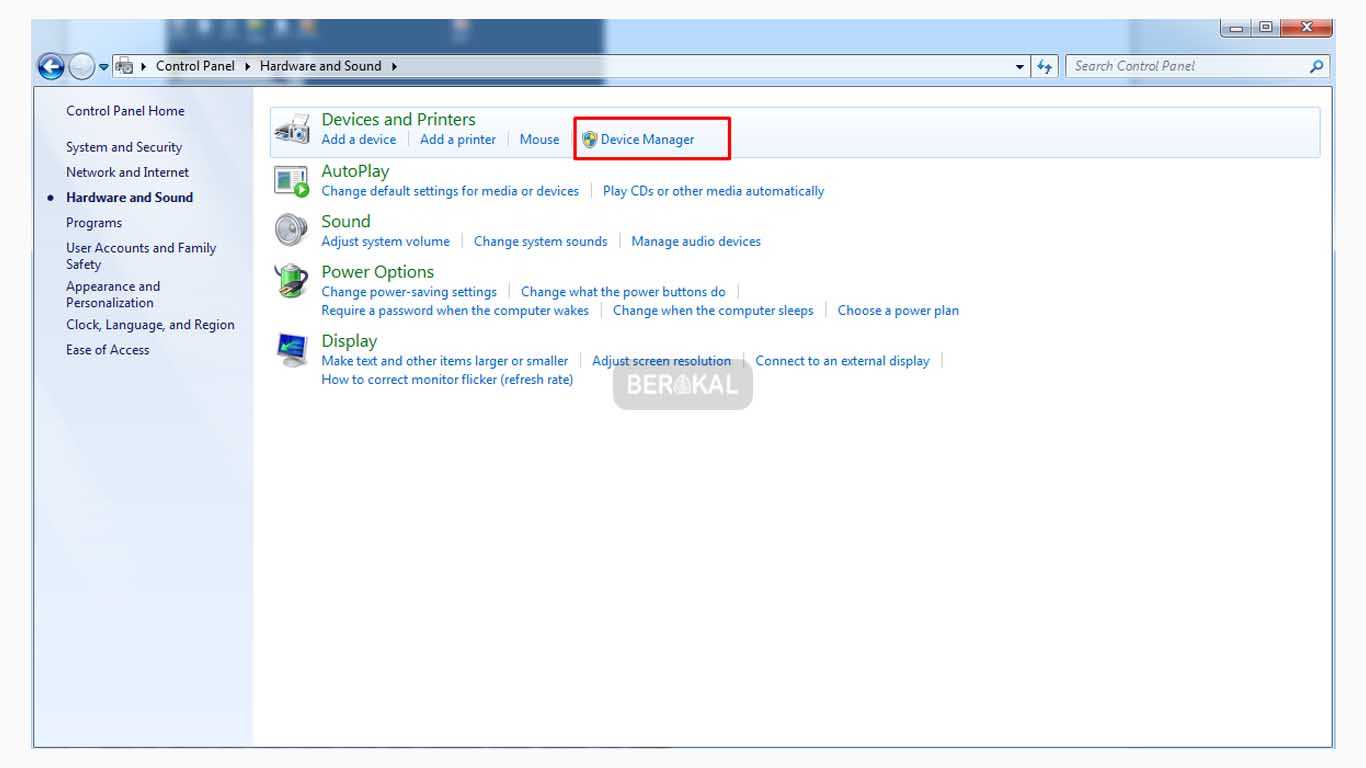Expand arrow after Hardware and Sound breadcrumb
The height and width of the screenshot is (768, 1366).
(x=394, y=66)
